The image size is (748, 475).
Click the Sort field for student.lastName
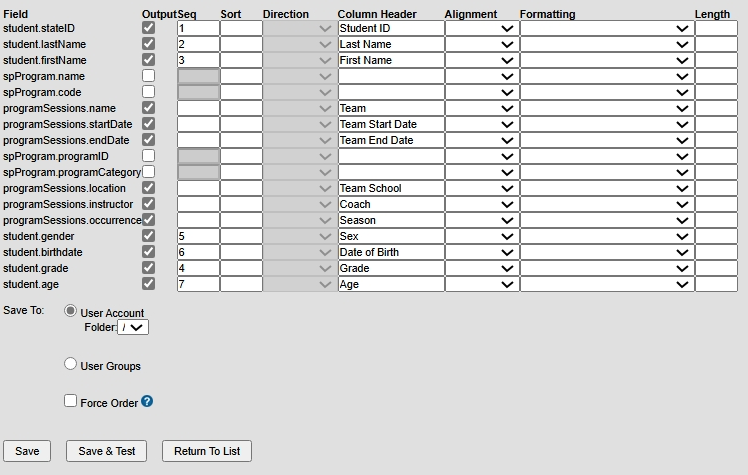click(x=241, y=44)
